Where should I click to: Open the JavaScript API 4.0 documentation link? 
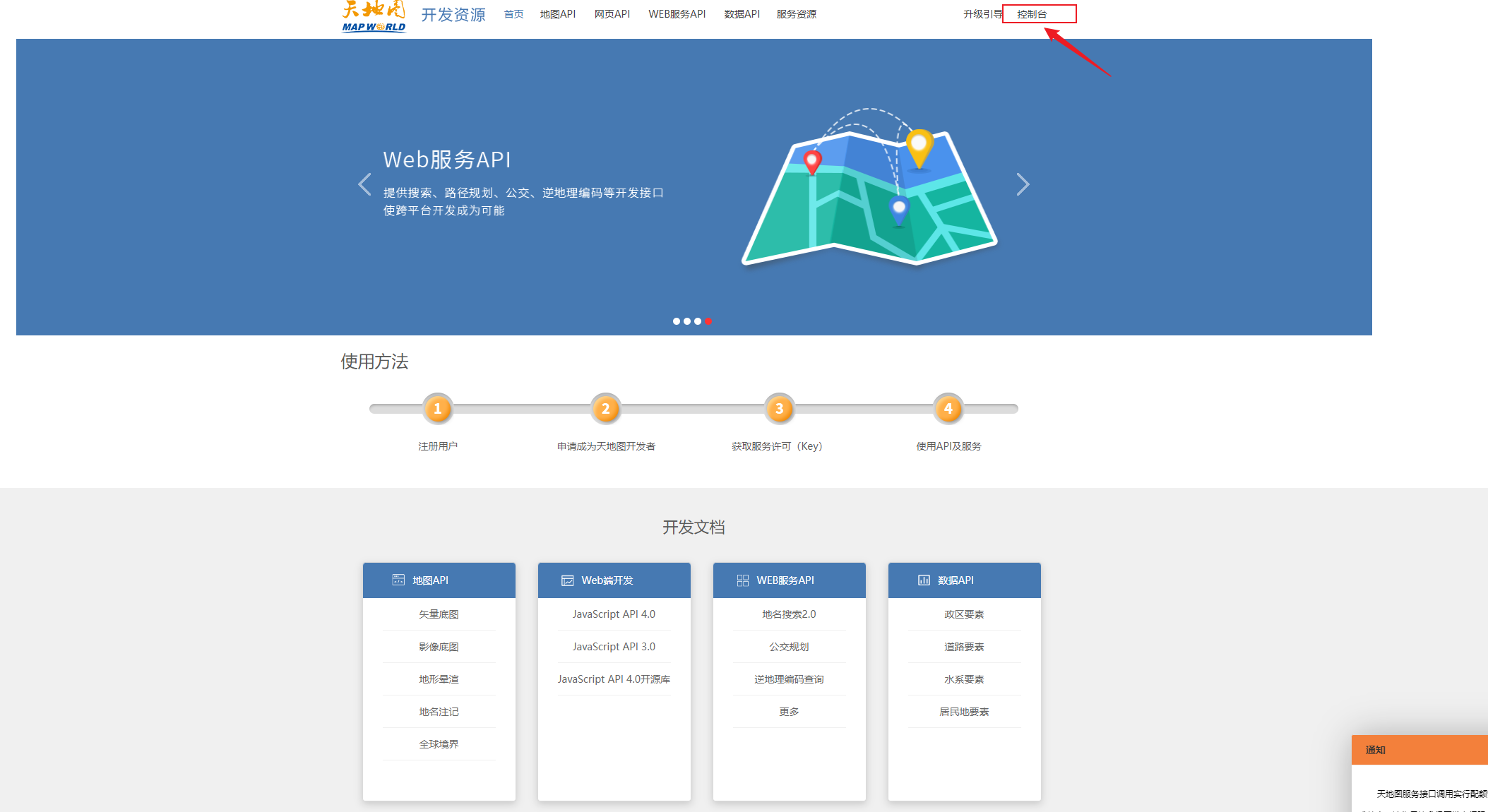pos(614,614)
